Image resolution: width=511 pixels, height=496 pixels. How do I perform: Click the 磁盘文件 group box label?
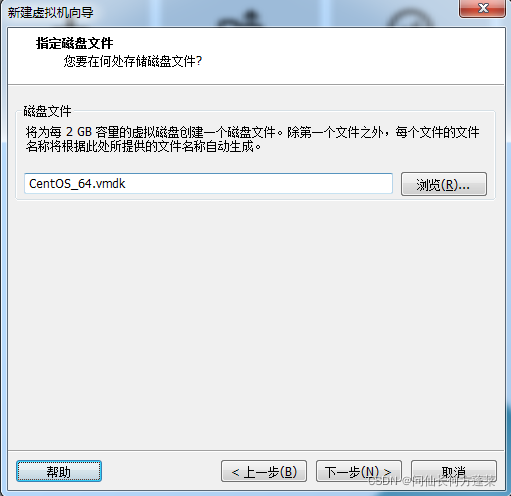[x=47, y=111]
